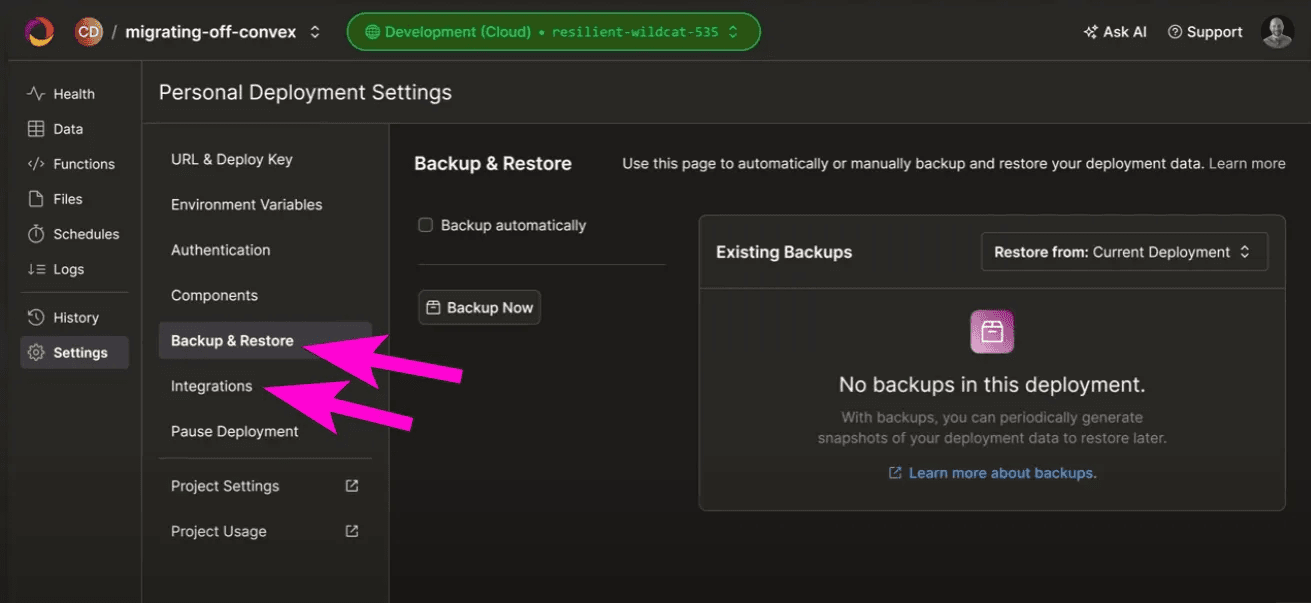Click the Ask AI button
1311x603 pixels.
pyautogui.click(x=1115, y=32)
